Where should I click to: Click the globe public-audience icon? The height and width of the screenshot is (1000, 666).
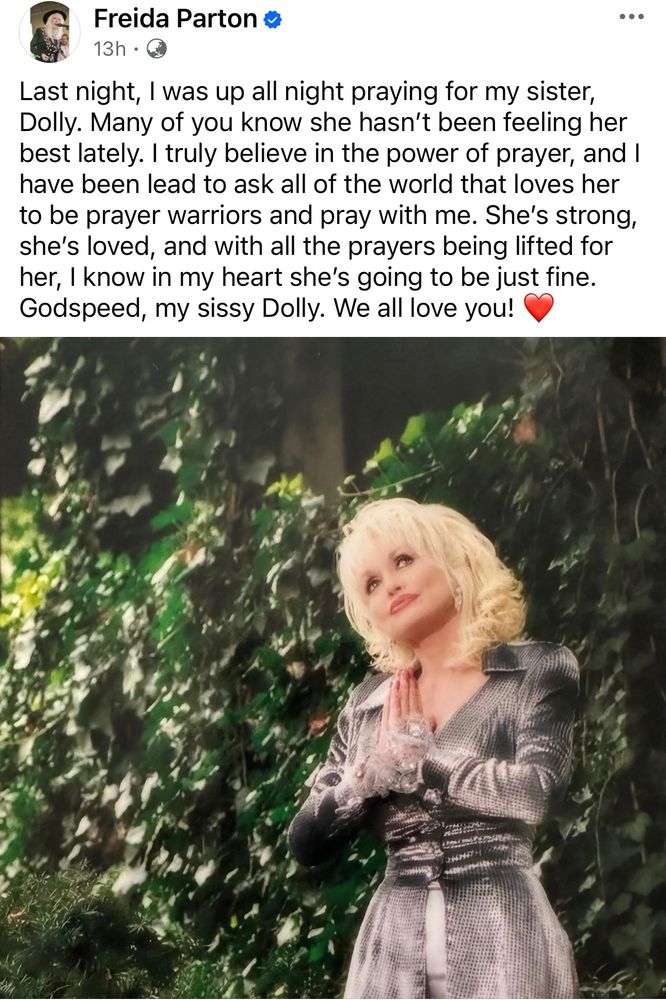pyautogui.click(x=157, y=48)
